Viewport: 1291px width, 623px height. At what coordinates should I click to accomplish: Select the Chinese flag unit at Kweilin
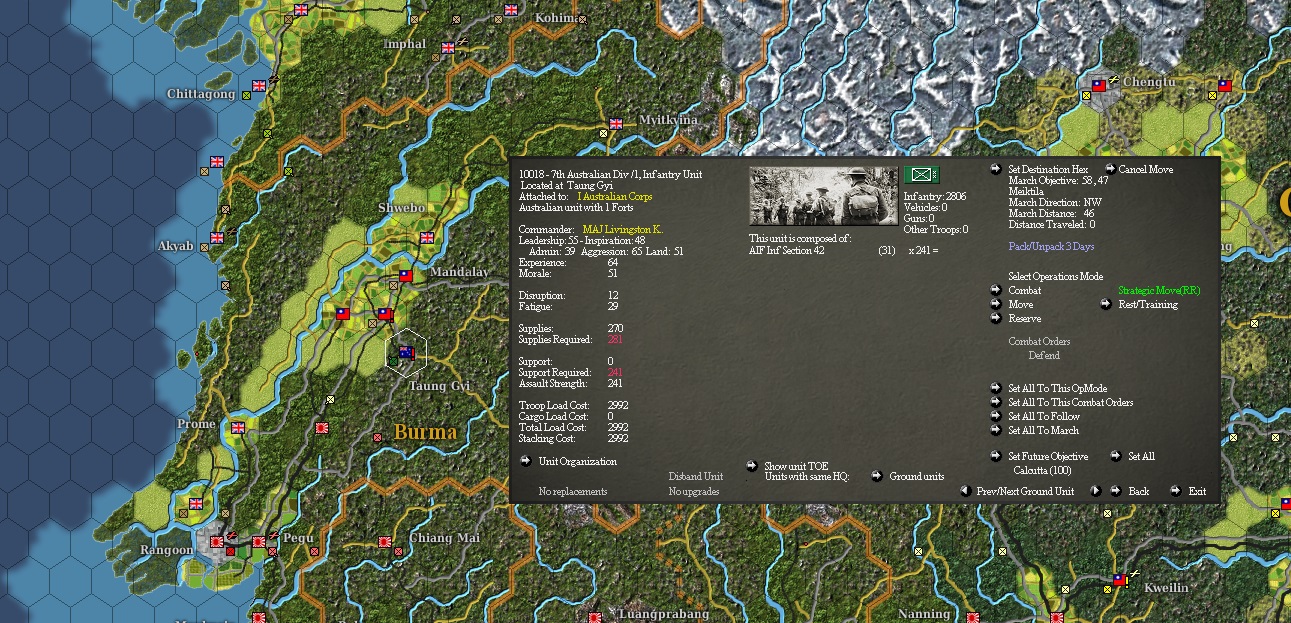pos(1120,580)
